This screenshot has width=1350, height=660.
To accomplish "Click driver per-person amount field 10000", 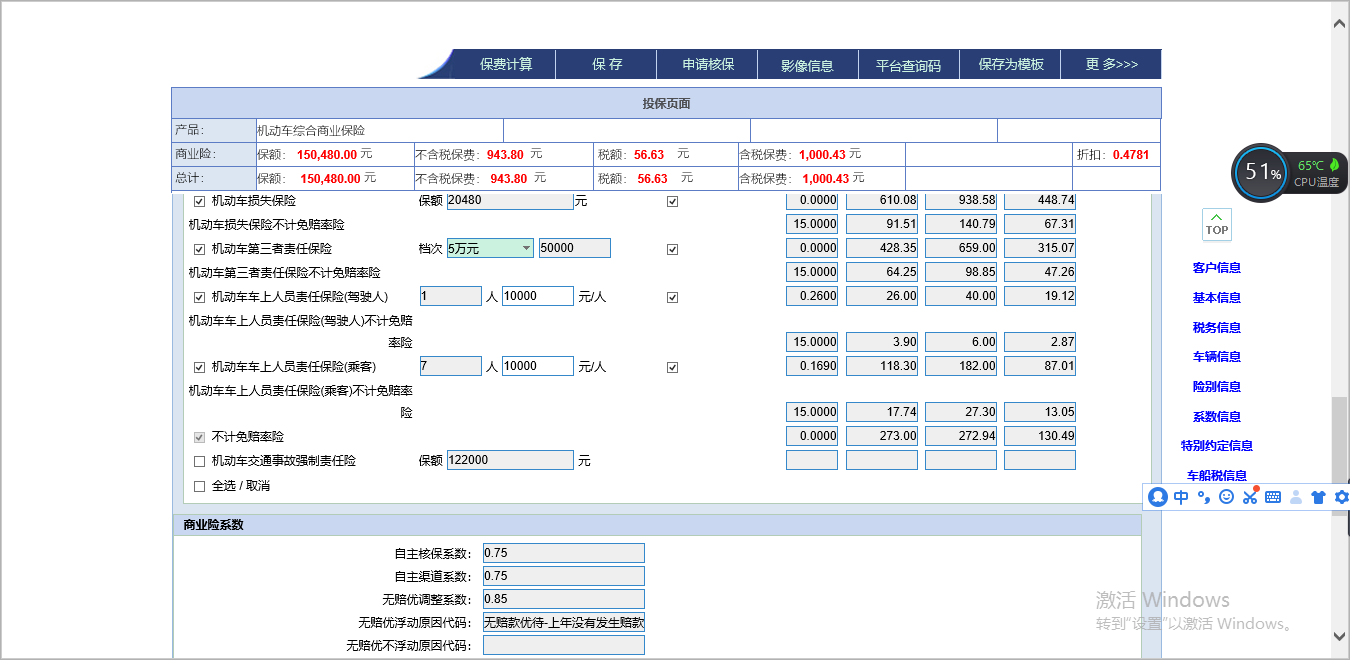I will click(538, 296).
